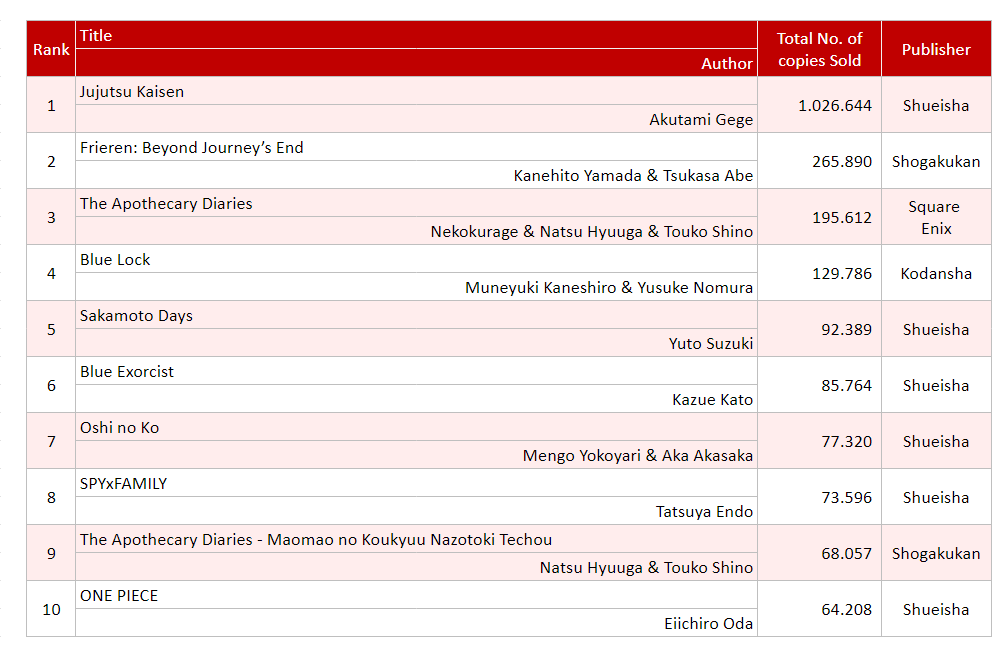The image size is (1007, 657).
Task: Click the sales figure 265.890
Action: (842, 161)
